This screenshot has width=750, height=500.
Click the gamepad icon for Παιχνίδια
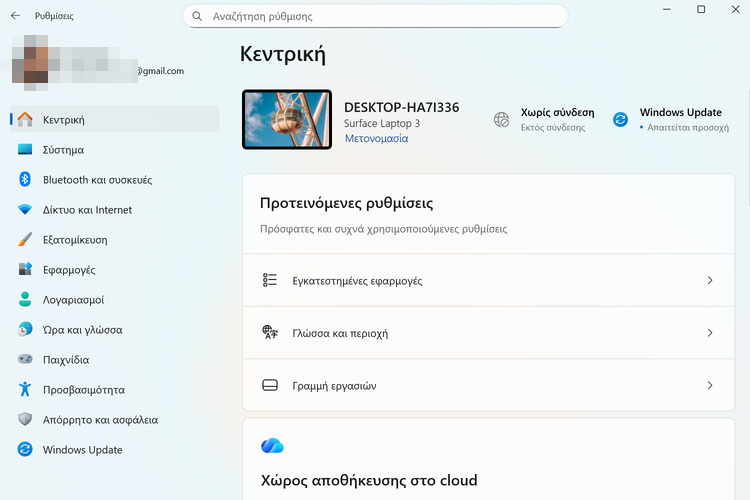pos(25,360)
